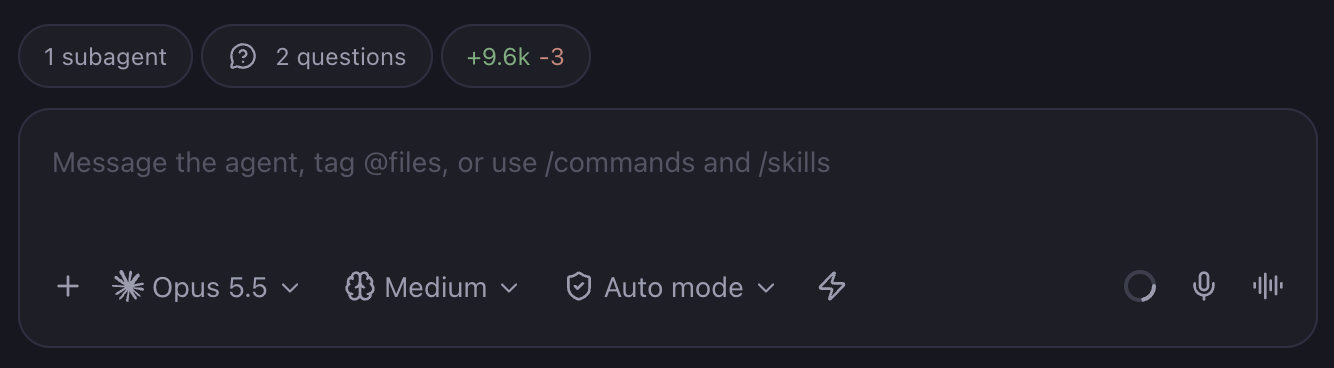Screen dimensions: 1334x368
Task: Click the chevron beside Medium
Action: [x=509, y=288]
